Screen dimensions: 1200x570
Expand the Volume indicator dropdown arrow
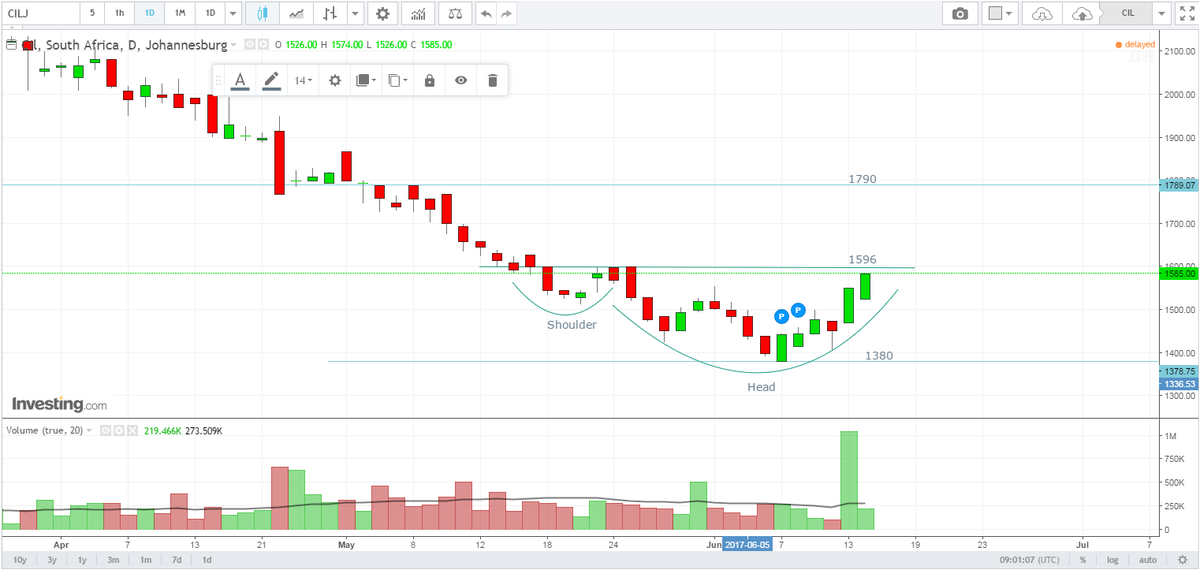click(x=89, y=430)
